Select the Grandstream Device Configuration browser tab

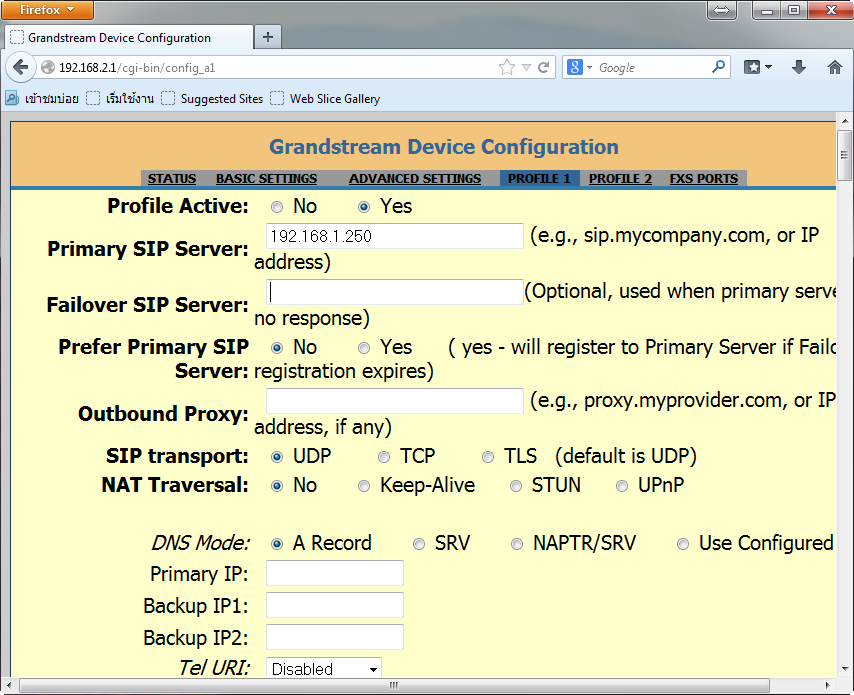(129, 38)
